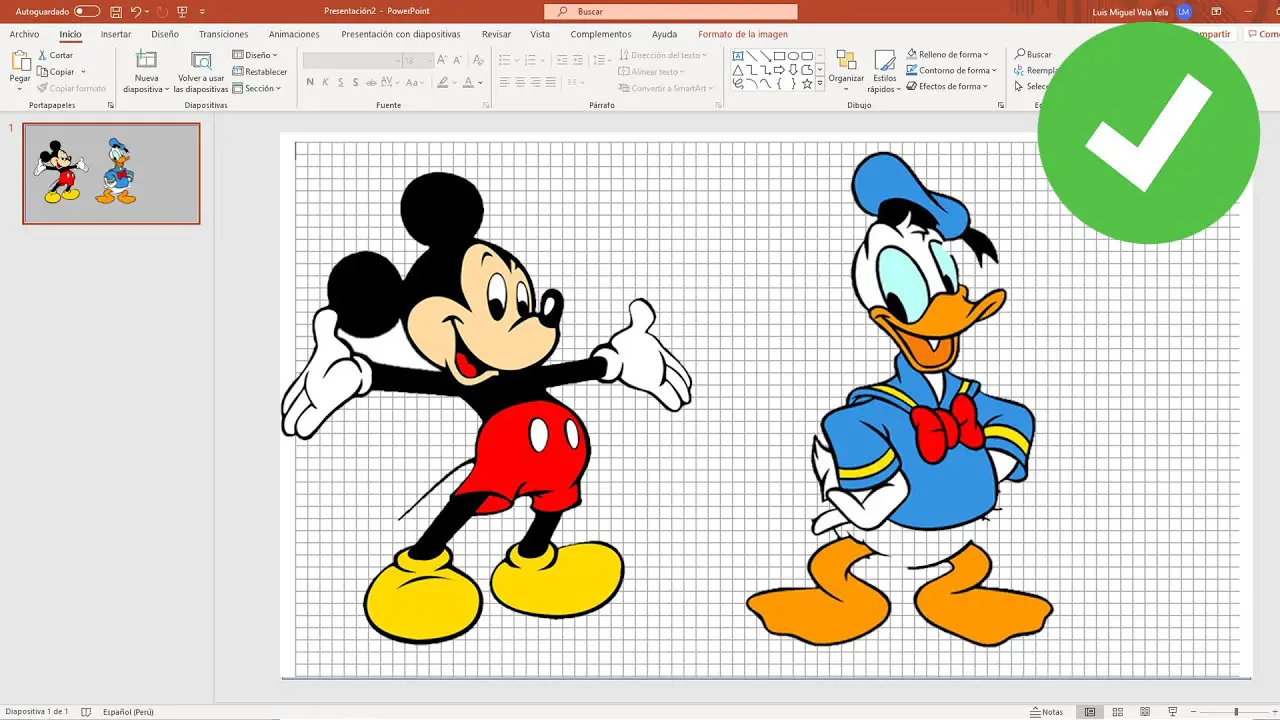The height and width of the screenshot is (720, 1280).
Task: Click the Nueva diapositiva icon
Action: [x=147, y=60]
